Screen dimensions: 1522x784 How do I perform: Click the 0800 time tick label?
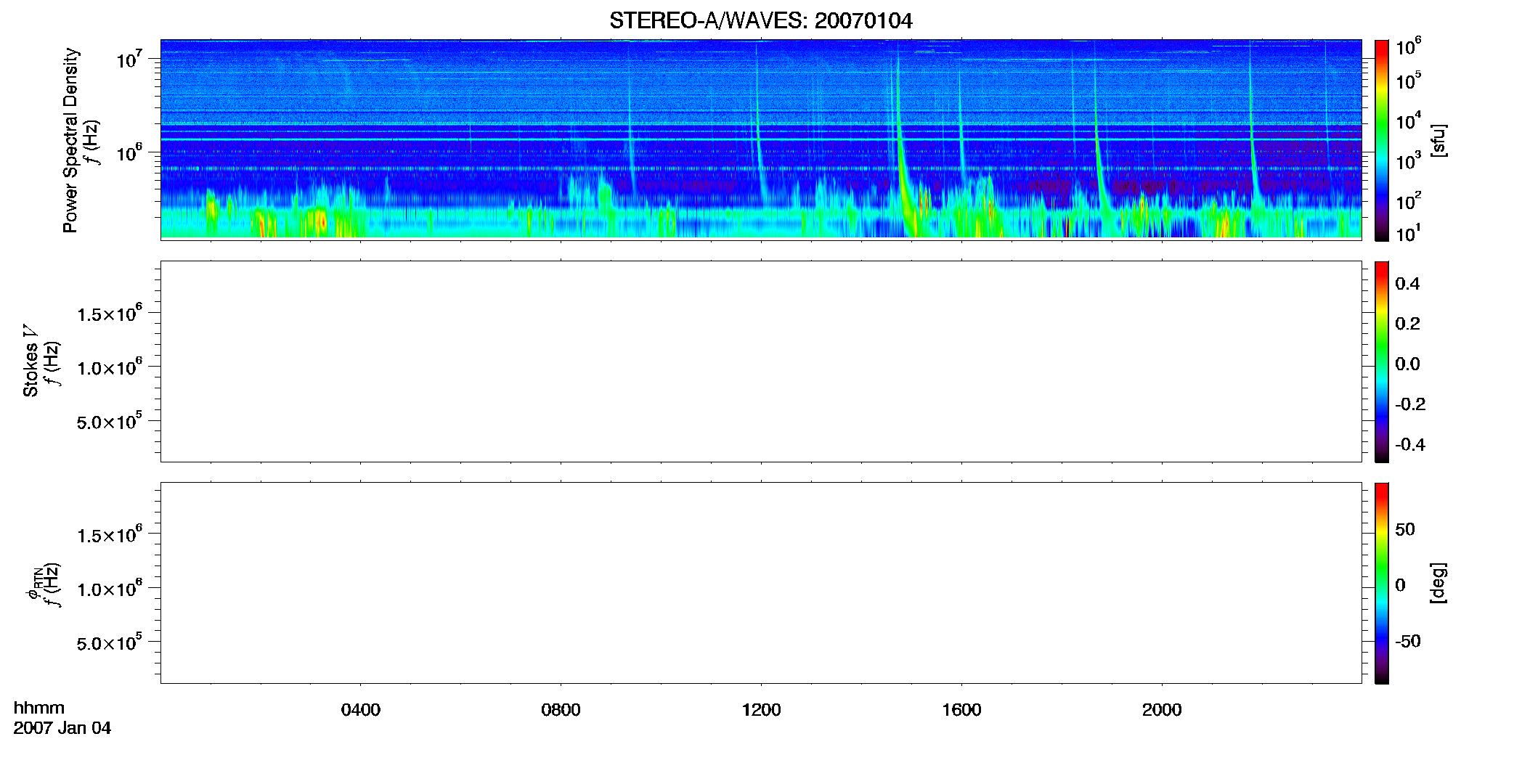(561, 710)
